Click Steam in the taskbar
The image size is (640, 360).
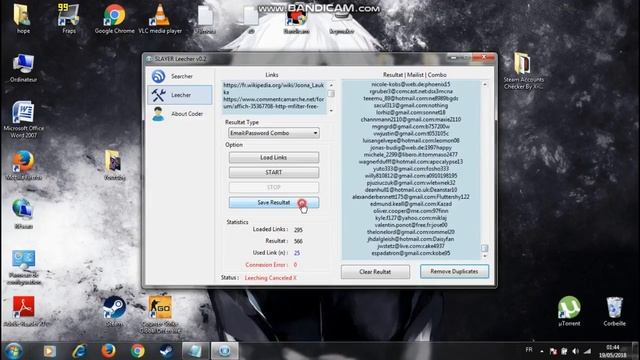[x=167, y=351]
